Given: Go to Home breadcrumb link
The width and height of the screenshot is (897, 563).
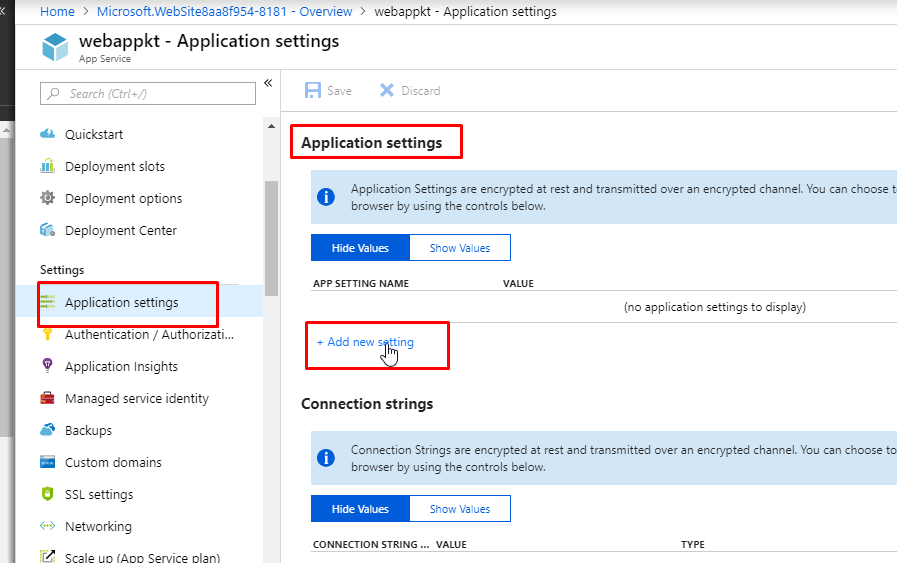Looking at the screenshot, I should click(57, 11).
